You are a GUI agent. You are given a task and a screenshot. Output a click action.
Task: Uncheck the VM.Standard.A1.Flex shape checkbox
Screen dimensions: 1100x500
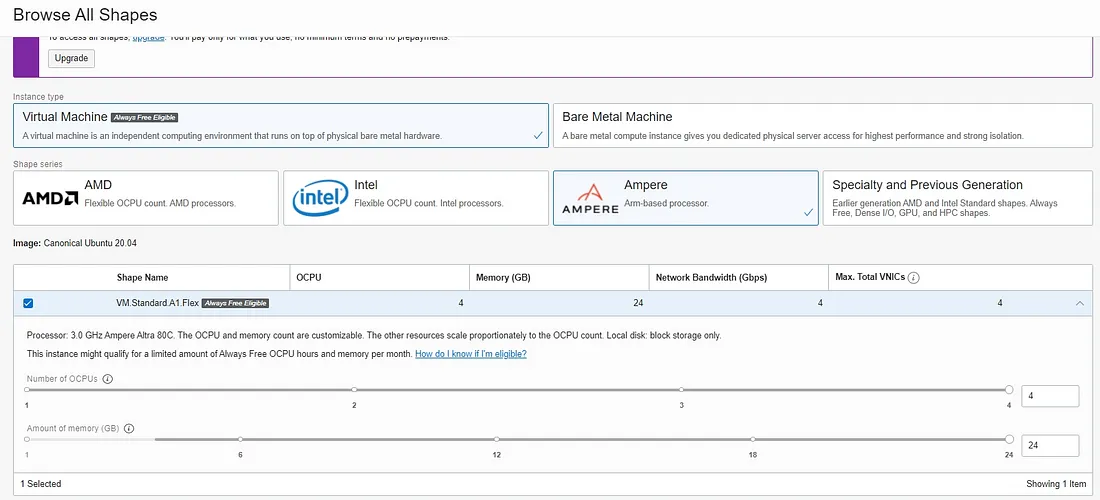28,303
